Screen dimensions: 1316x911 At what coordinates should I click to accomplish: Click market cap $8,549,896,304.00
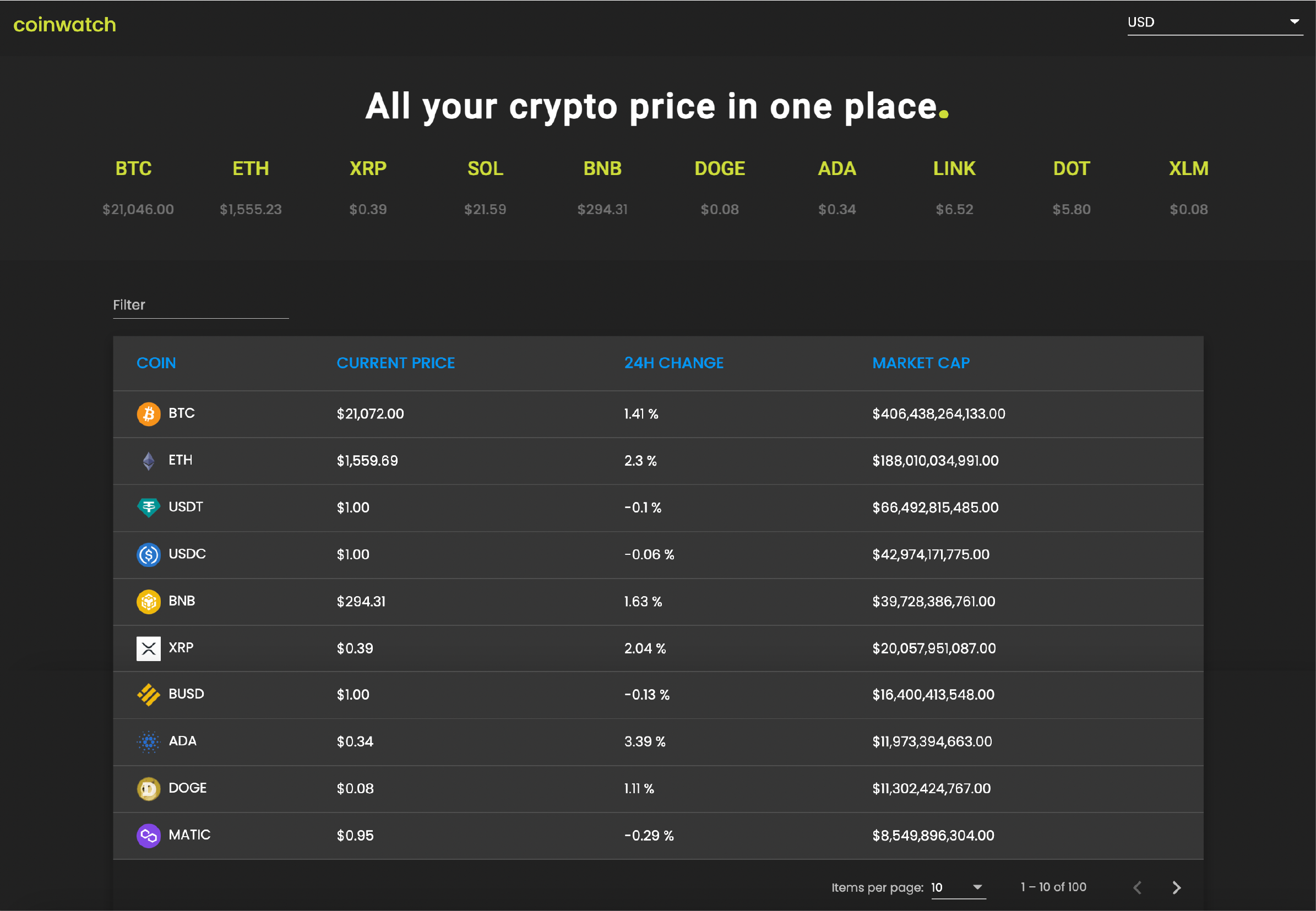[933, 836]
